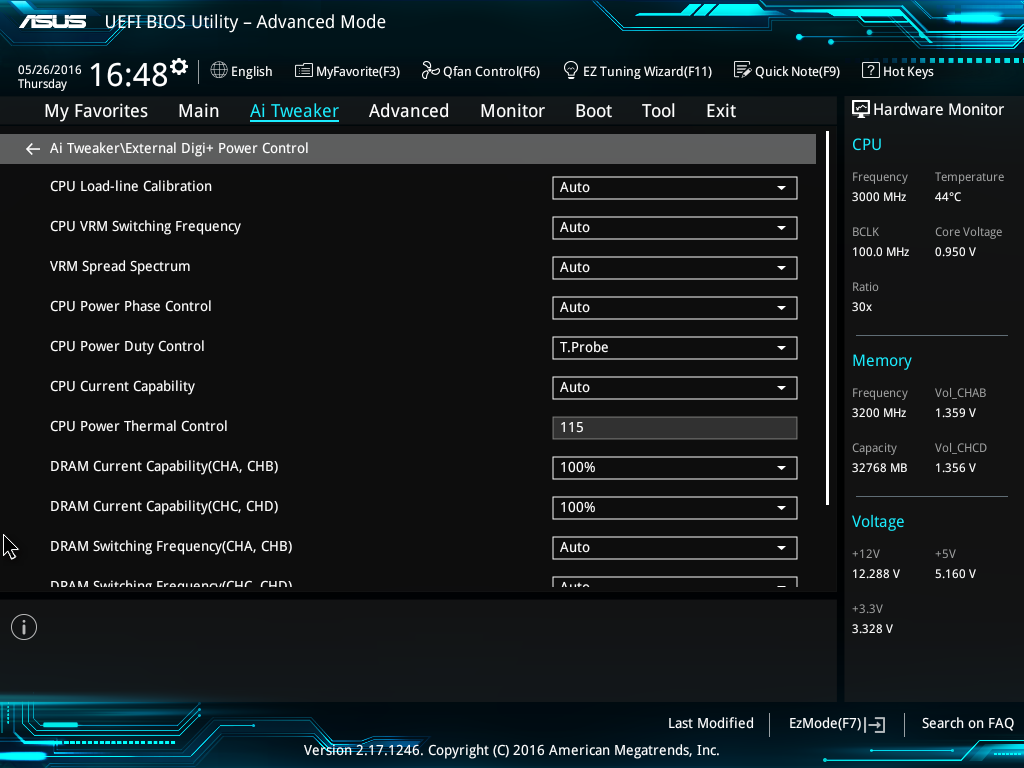This screenshot has height=768, width=1024.
Task: Click the globe language icon
Action: (x=219, y=70)
